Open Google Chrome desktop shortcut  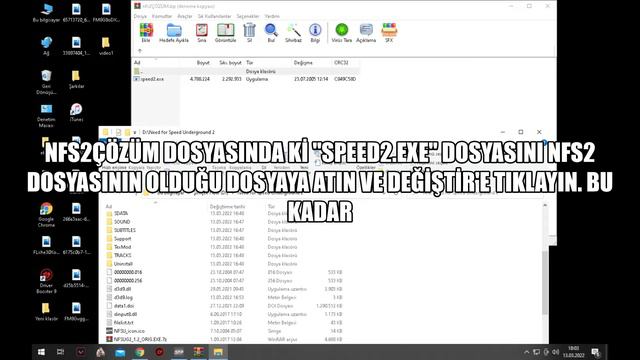pyautogui.click(x=46, y=215)
